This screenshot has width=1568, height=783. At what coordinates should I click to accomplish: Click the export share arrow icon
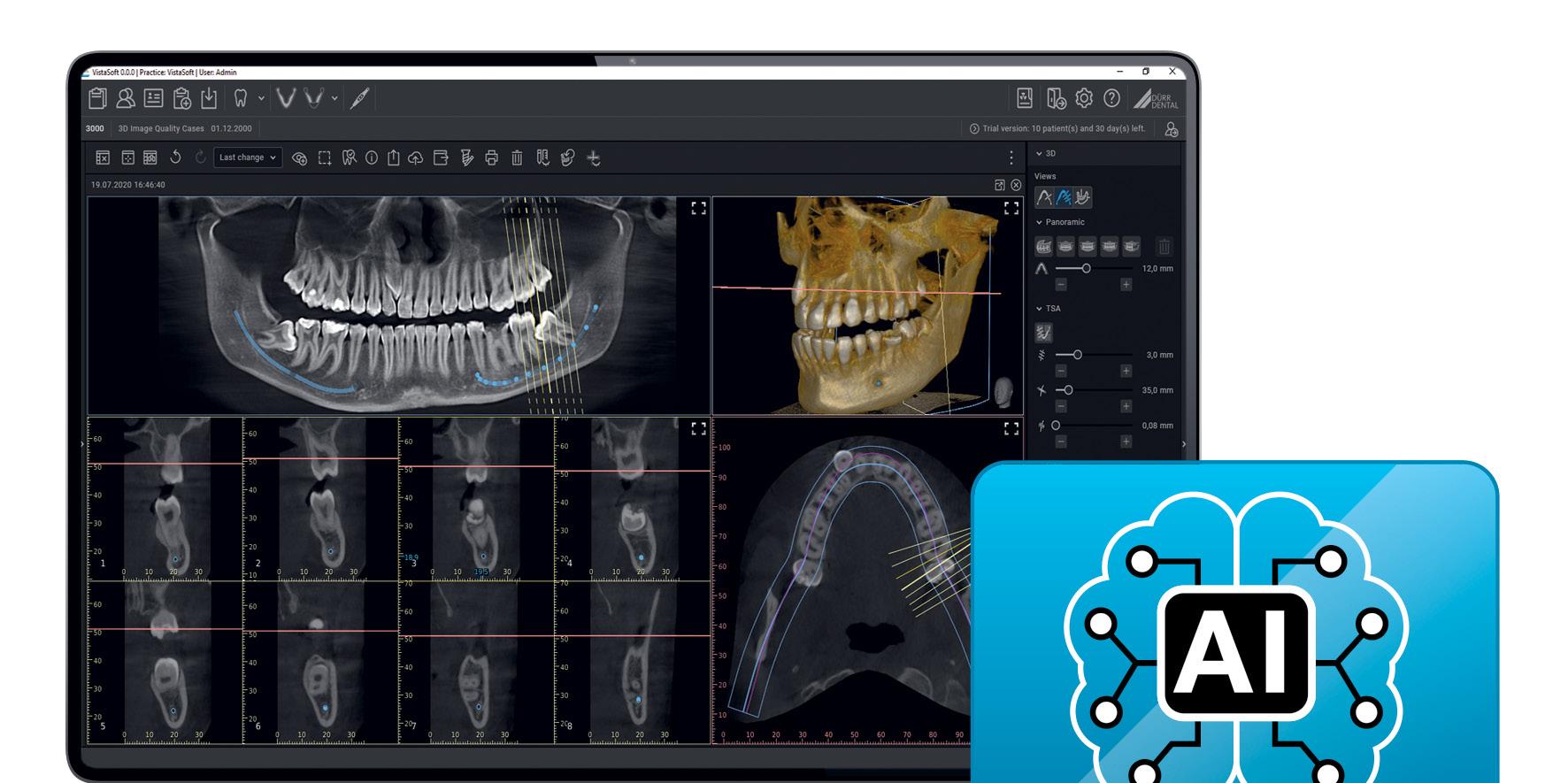click(x=393, y=157)
